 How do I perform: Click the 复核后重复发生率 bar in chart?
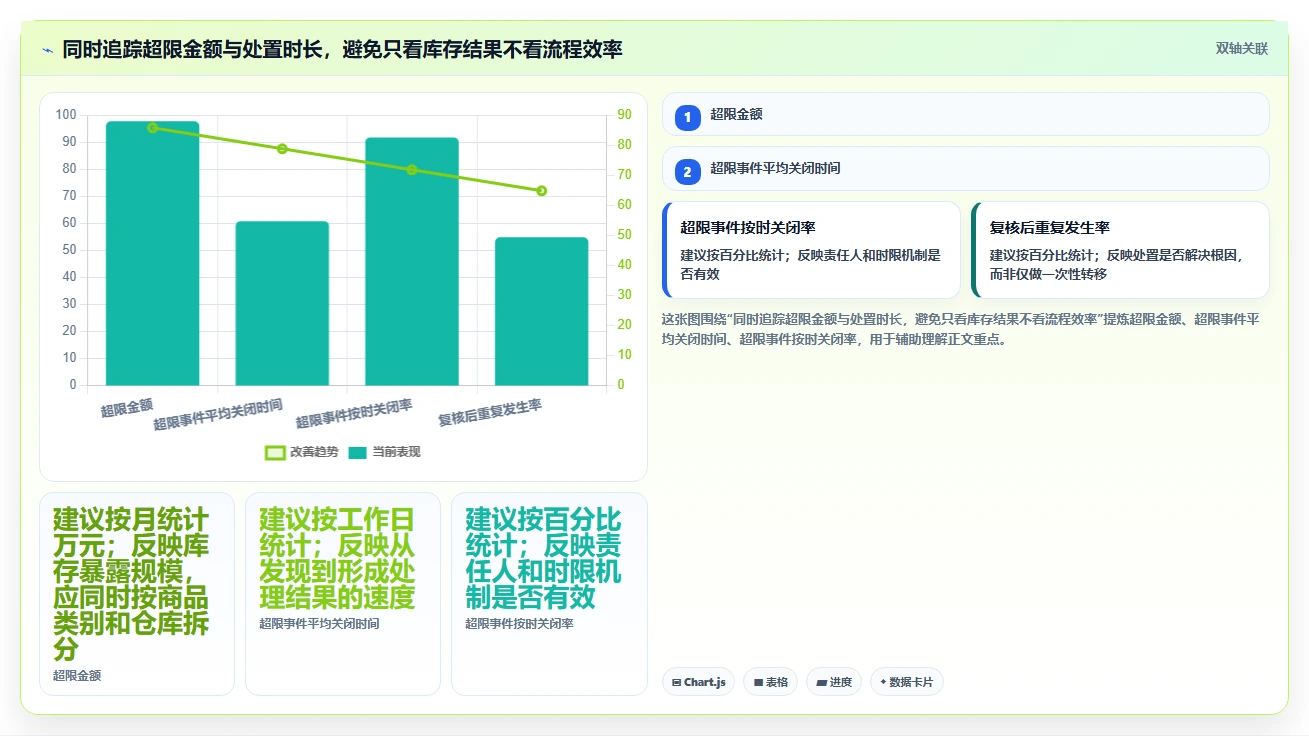coord(541,311)
